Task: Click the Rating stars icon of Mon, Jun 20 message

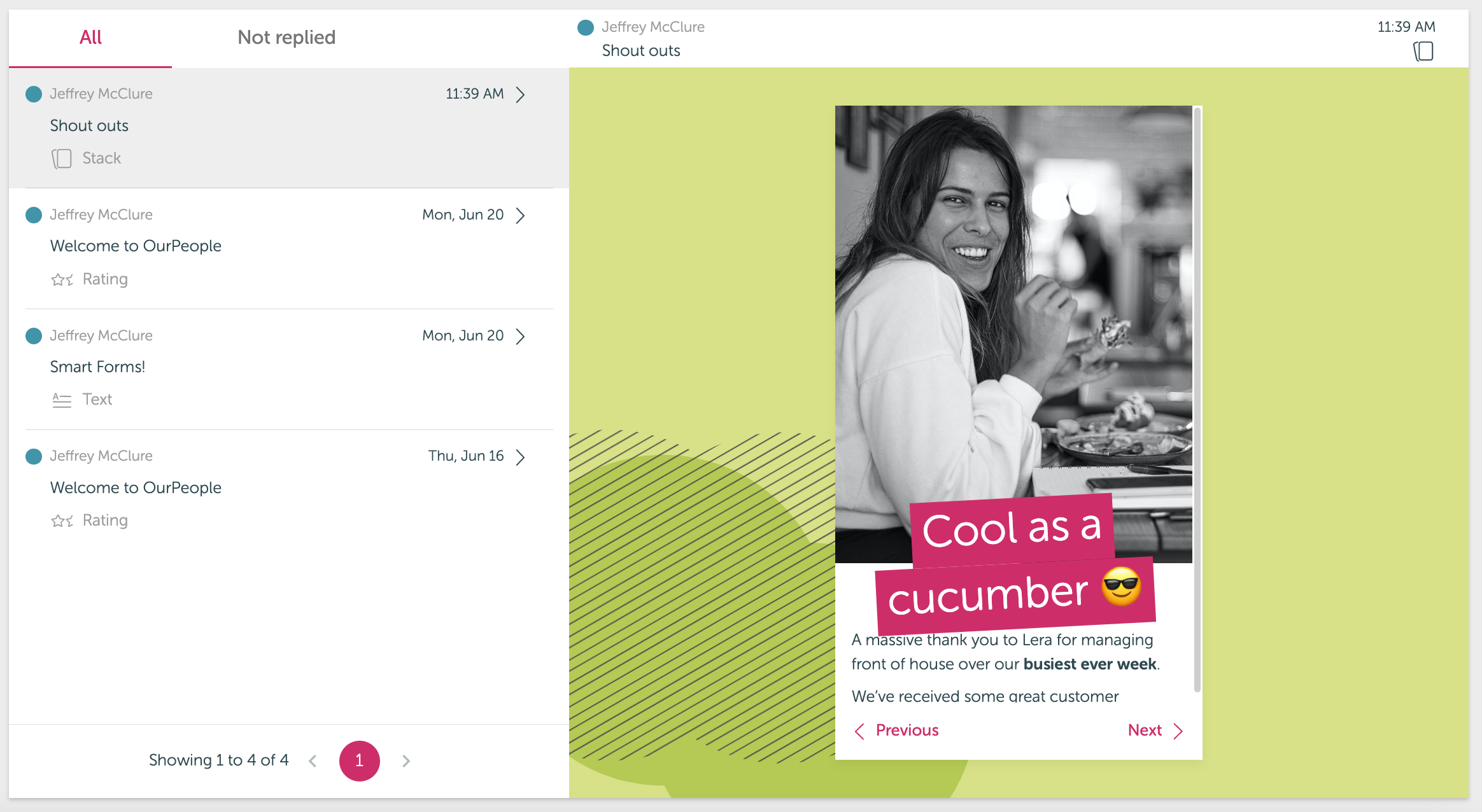Action: 62,279
